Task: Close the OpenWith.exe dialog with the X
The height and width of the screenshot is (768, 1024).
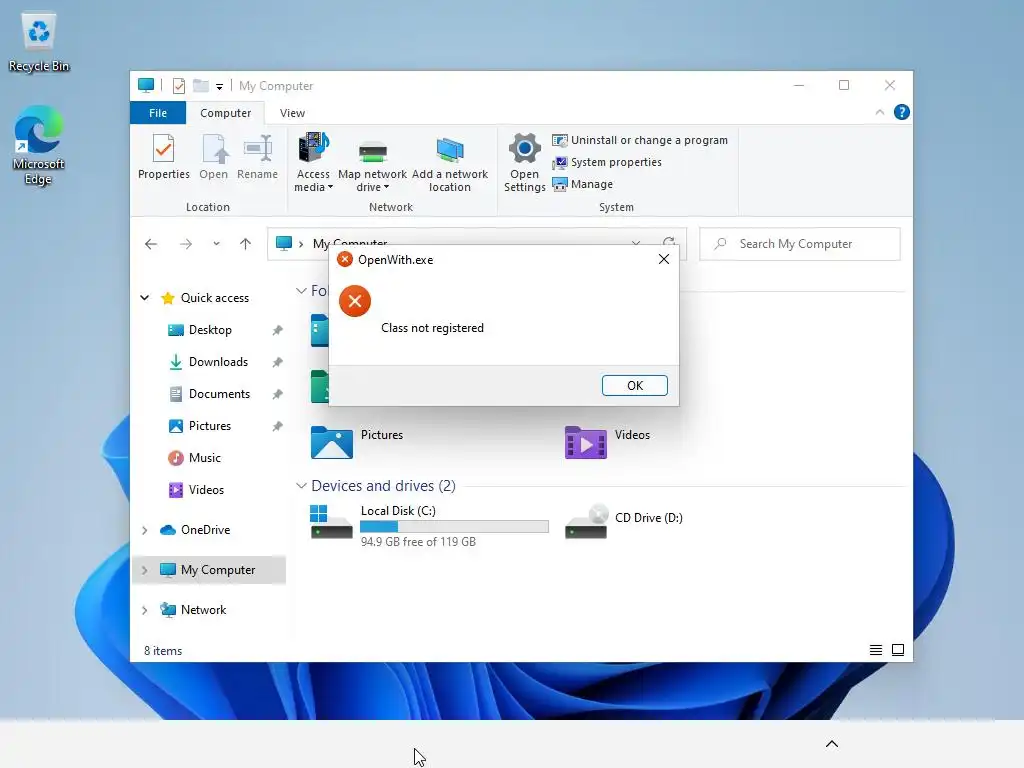Action: [664, 259]
